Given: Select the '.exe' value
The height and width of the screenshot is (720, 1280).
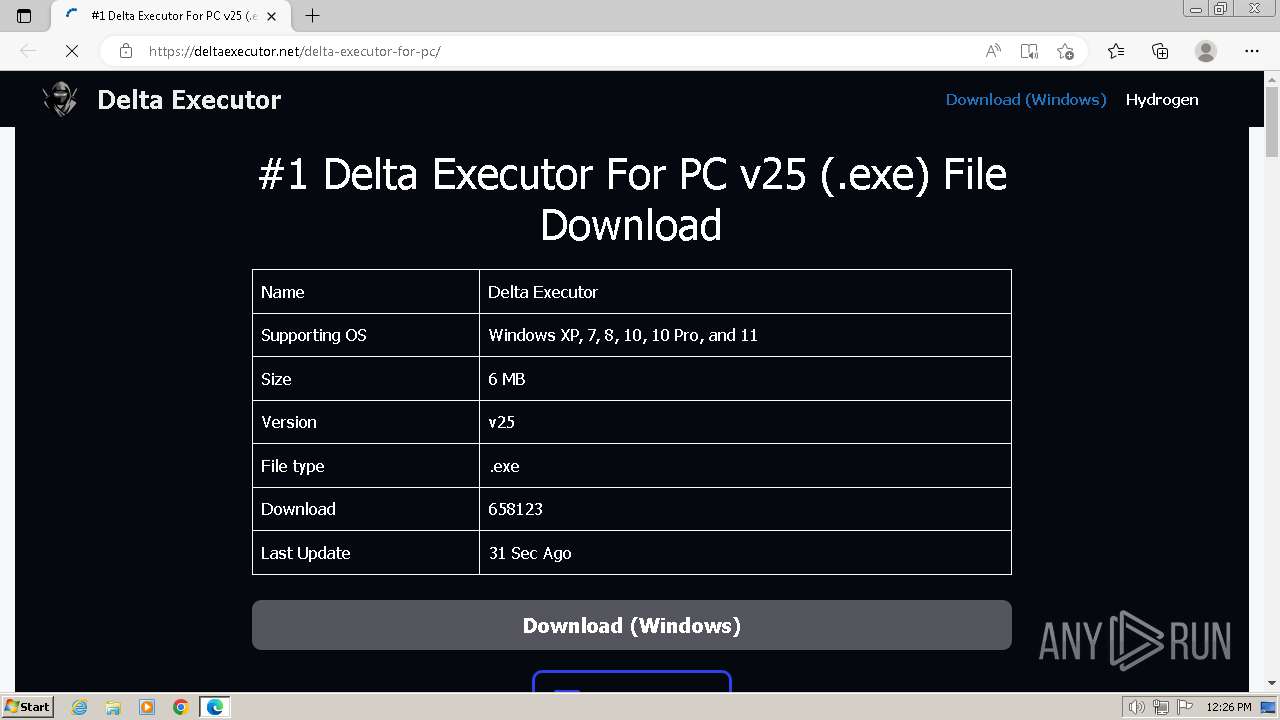Looking at the screenshot, I should pyautogui.click(x=503, y=466).
